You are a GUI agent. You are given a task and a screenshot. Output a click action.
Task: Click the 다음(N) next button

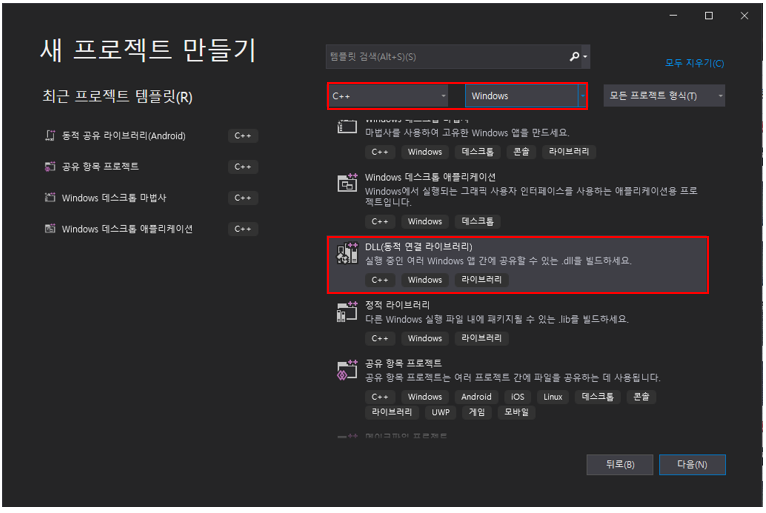pos(692,464)
